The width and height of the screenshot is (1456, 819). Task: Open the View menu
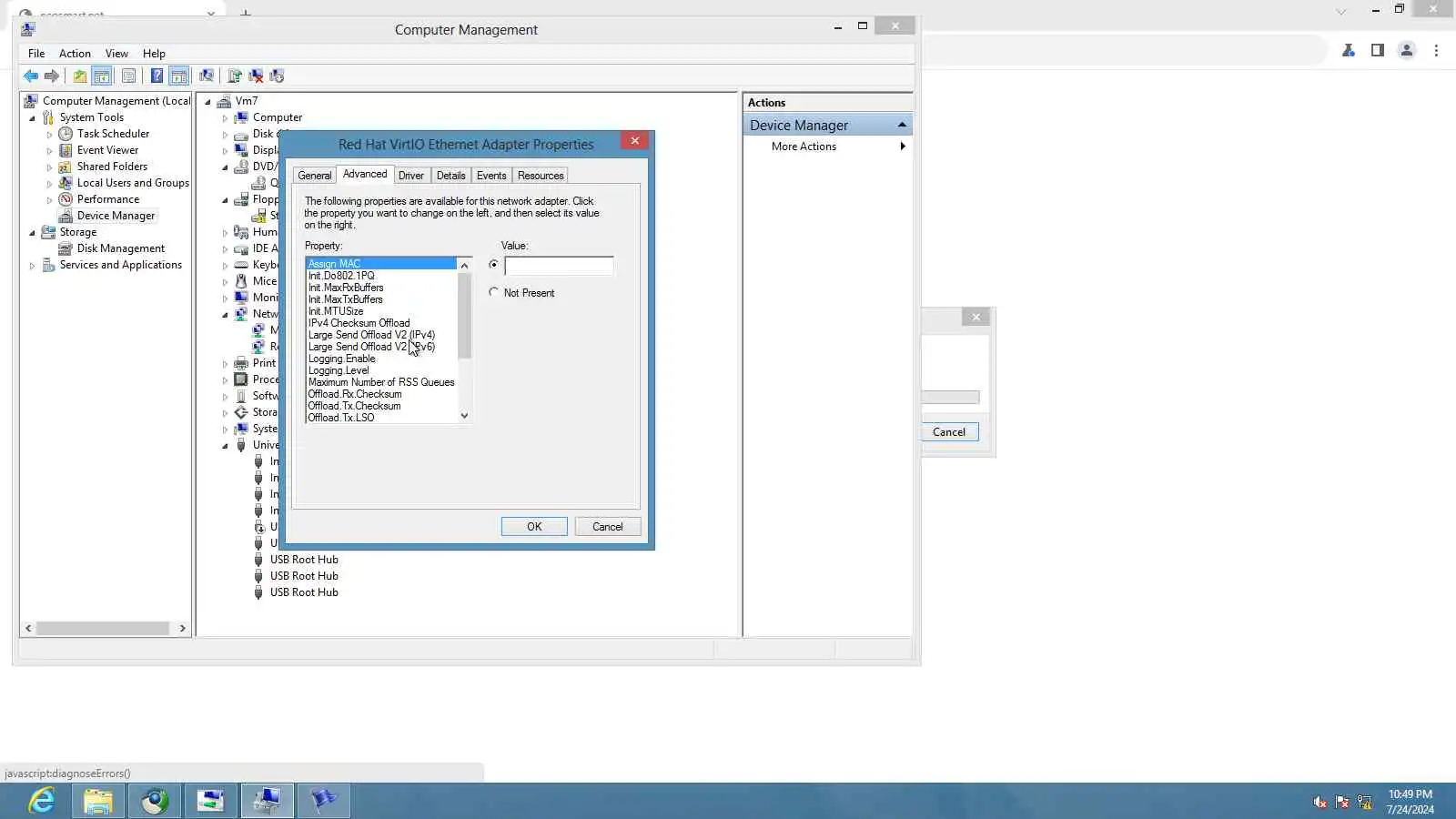[116, 54]
